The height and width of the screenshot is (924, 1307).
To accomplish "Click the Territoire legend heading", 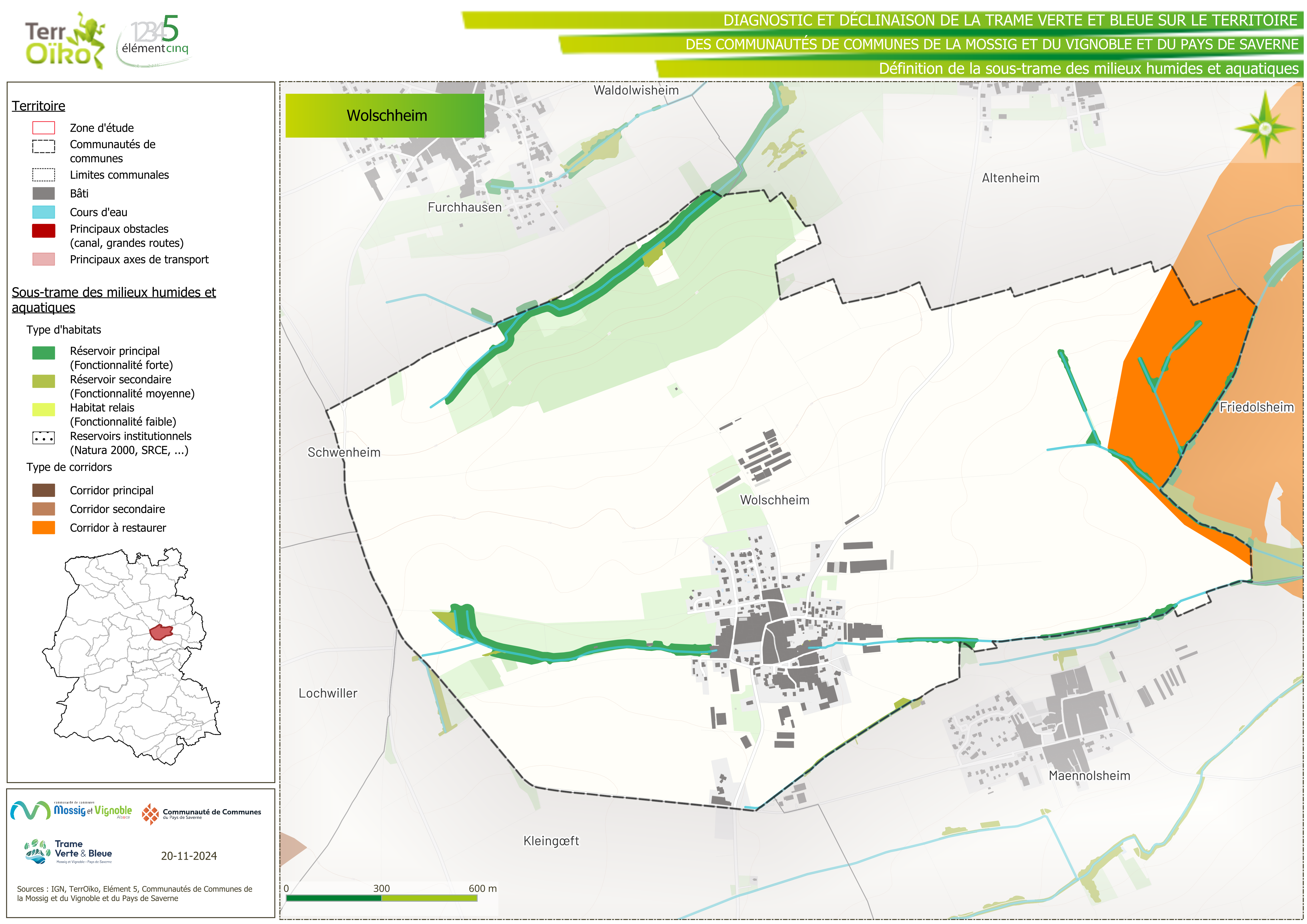I will (38, 106).
